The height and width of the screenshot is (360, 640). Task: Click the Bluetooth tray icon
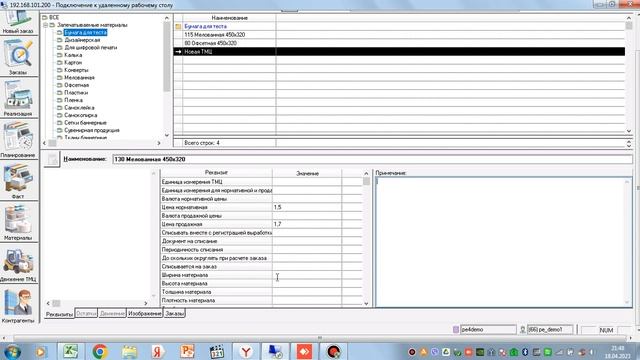(525, 352)
